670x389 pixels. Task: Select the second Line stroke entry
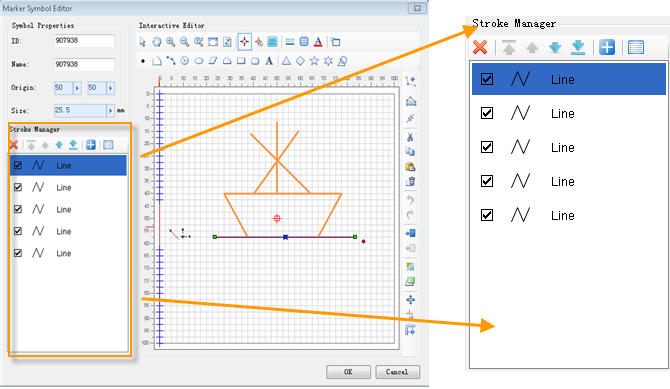[68, 187]
